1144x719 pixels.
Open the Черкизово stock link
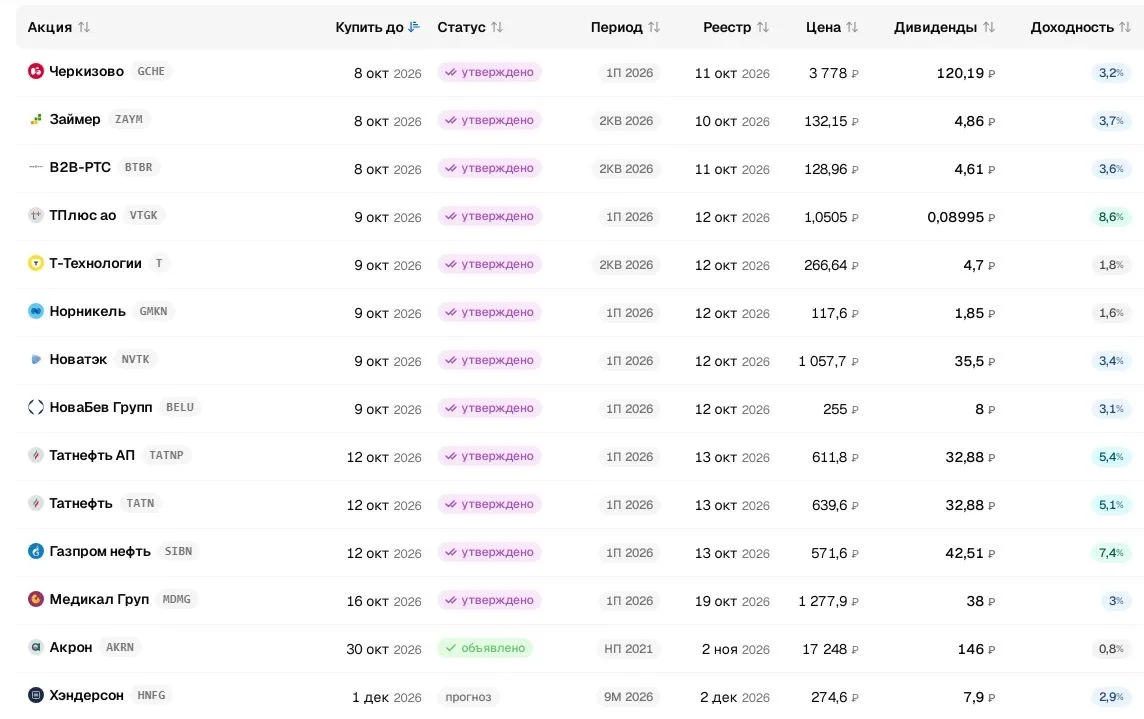(86, 71)
